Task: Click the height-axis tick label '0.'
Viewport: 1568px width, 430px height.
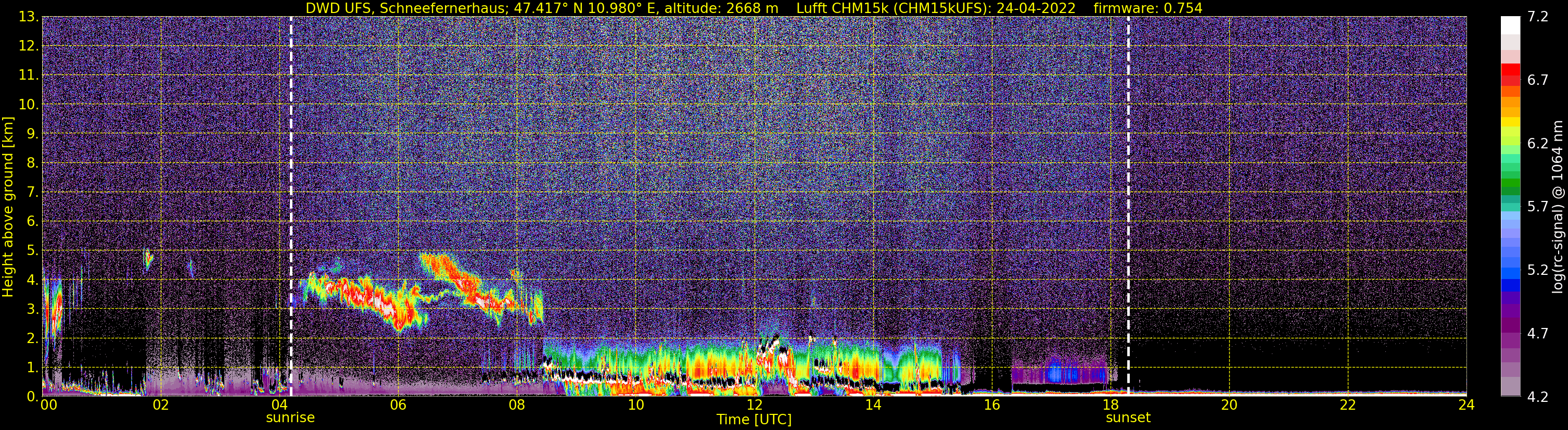Action: pos(32,397)
